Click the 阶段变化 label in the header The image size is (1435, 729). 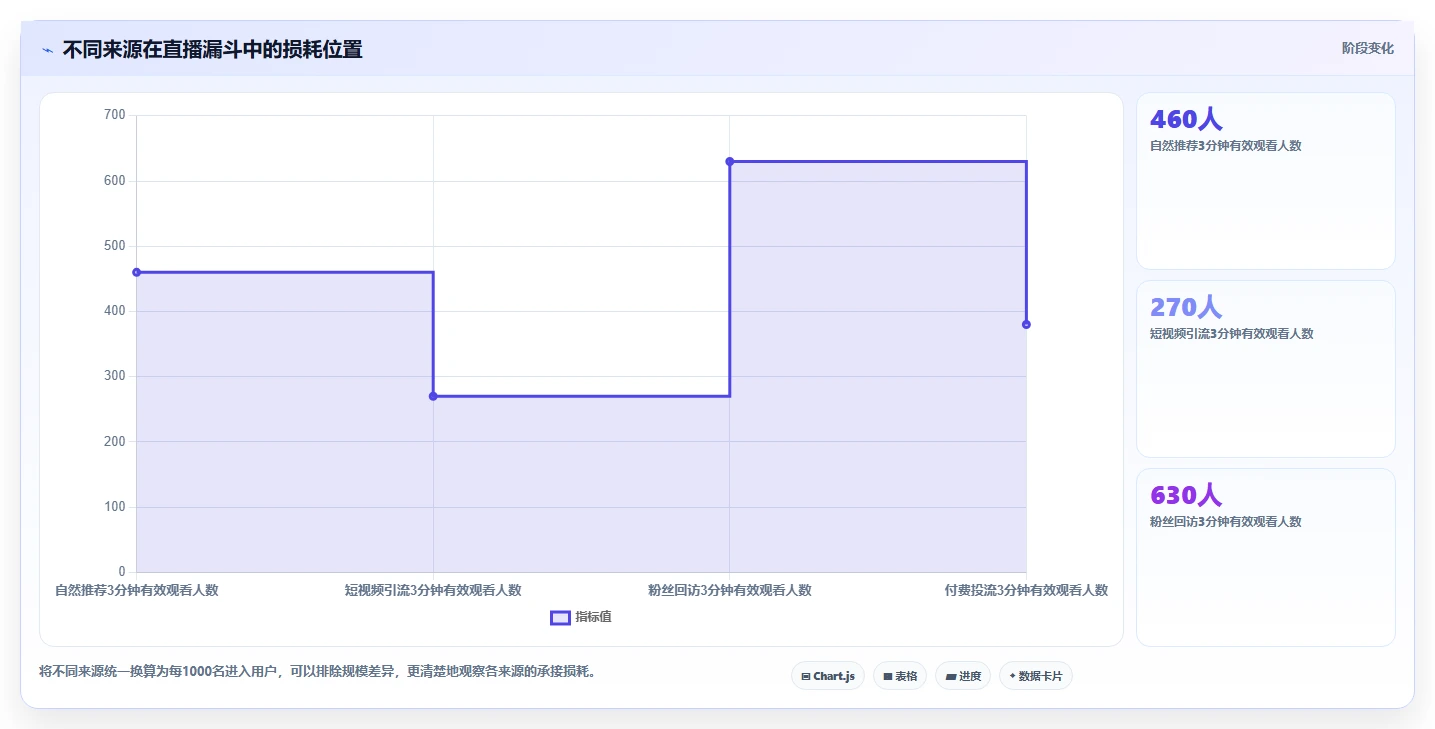1367,48
